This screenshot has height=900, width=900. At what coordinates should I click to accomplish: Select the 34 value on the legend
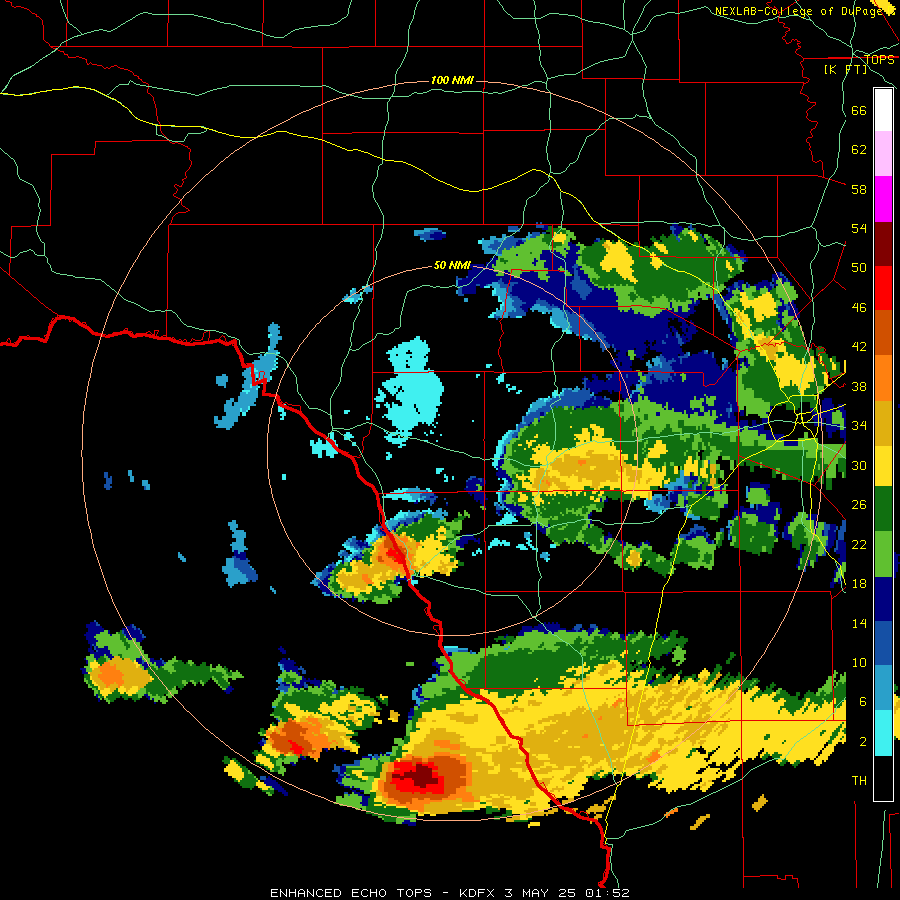pos(859,426)
